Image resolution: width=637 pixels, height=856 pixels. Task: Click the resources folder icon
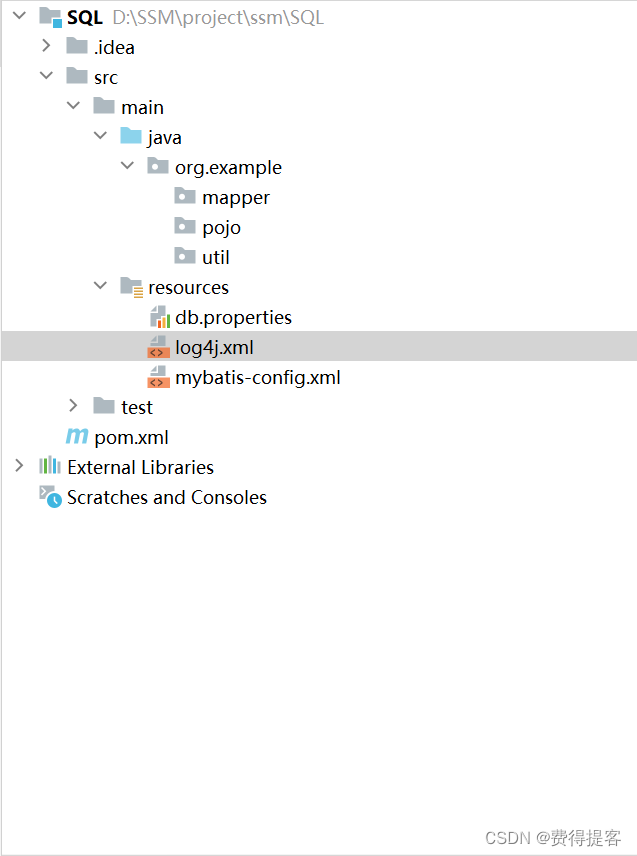point(131,287)
